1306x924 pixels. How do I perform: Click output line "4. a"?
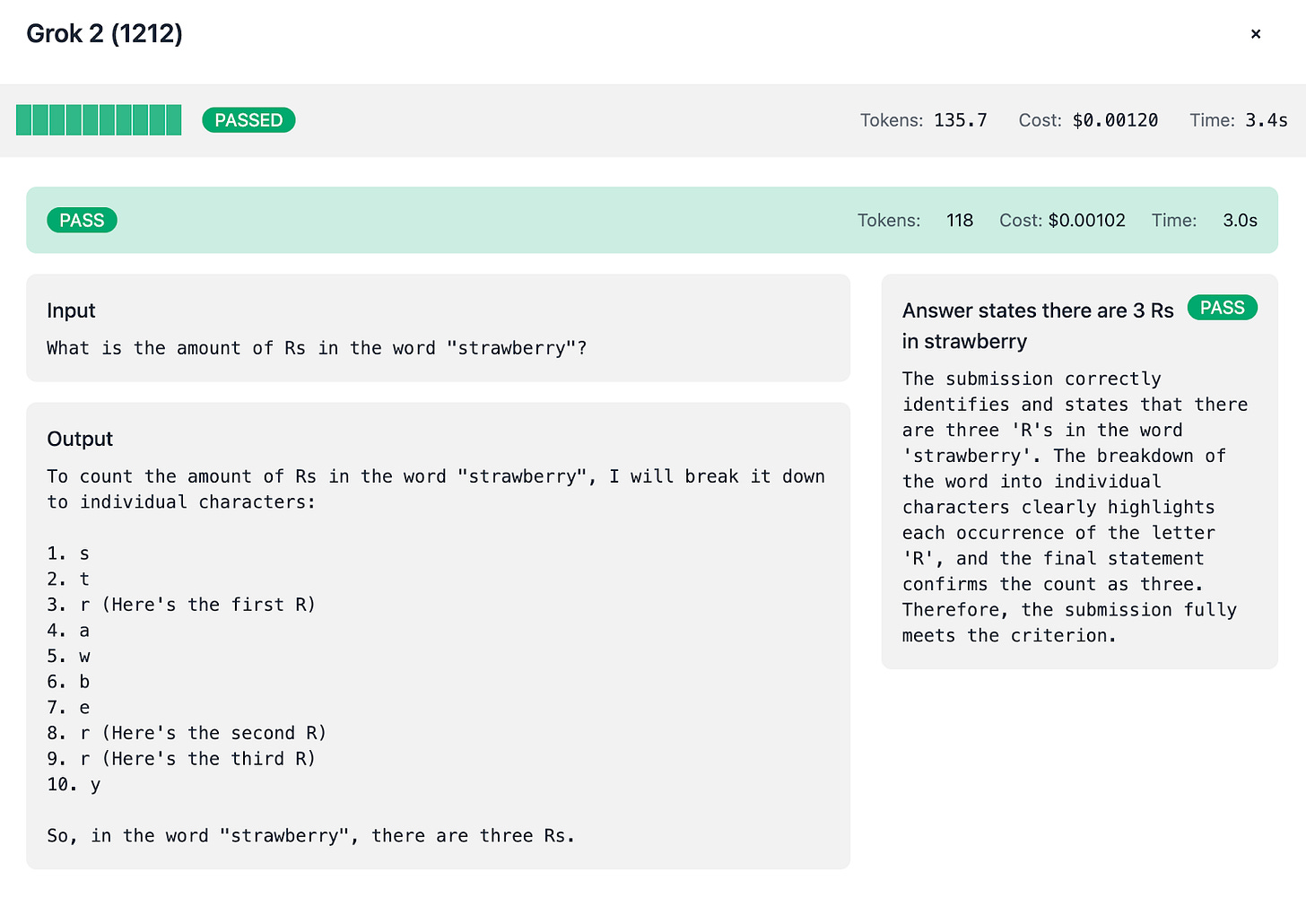(x=68, y=631)
